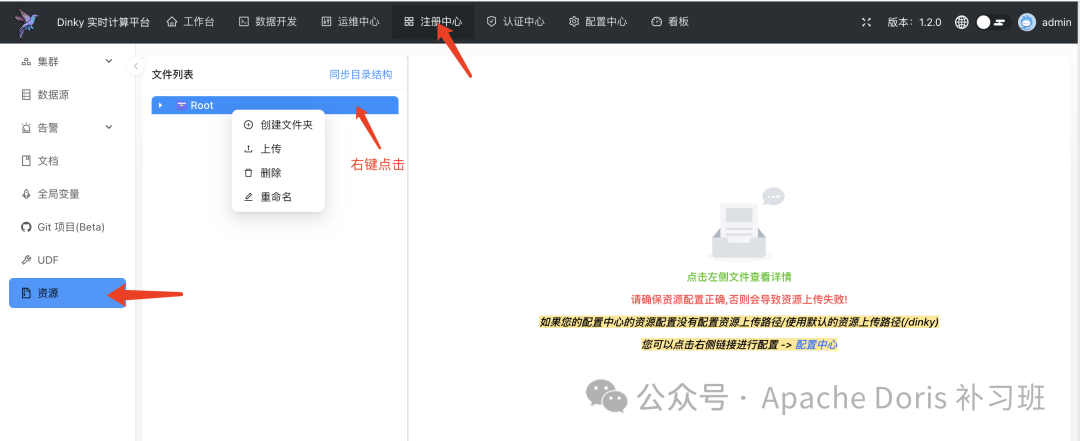1080x441 pixels.
Task: Open the admin user menu
Action: 1045,22
